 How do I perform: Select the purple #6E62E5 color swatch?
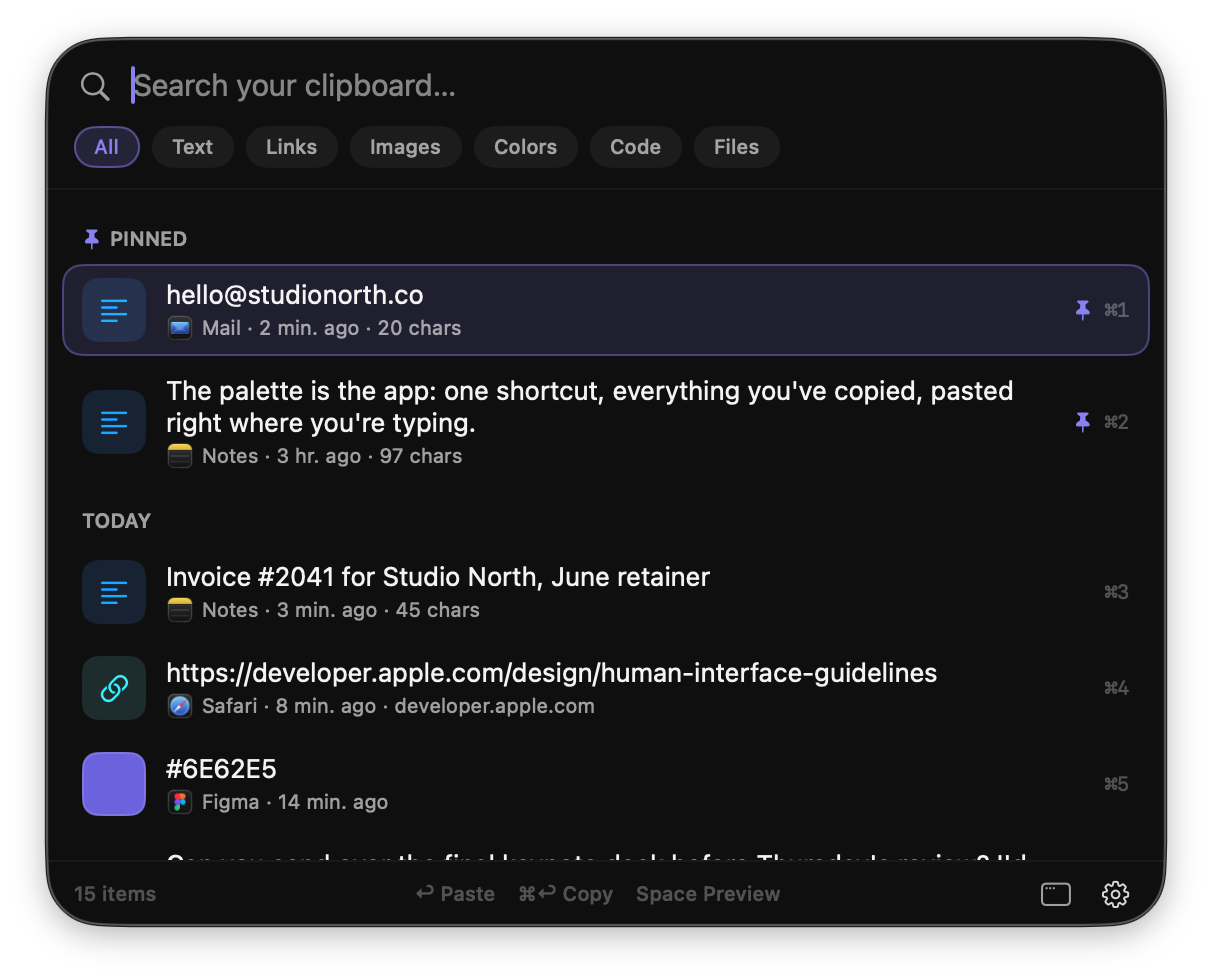(114, 784)
